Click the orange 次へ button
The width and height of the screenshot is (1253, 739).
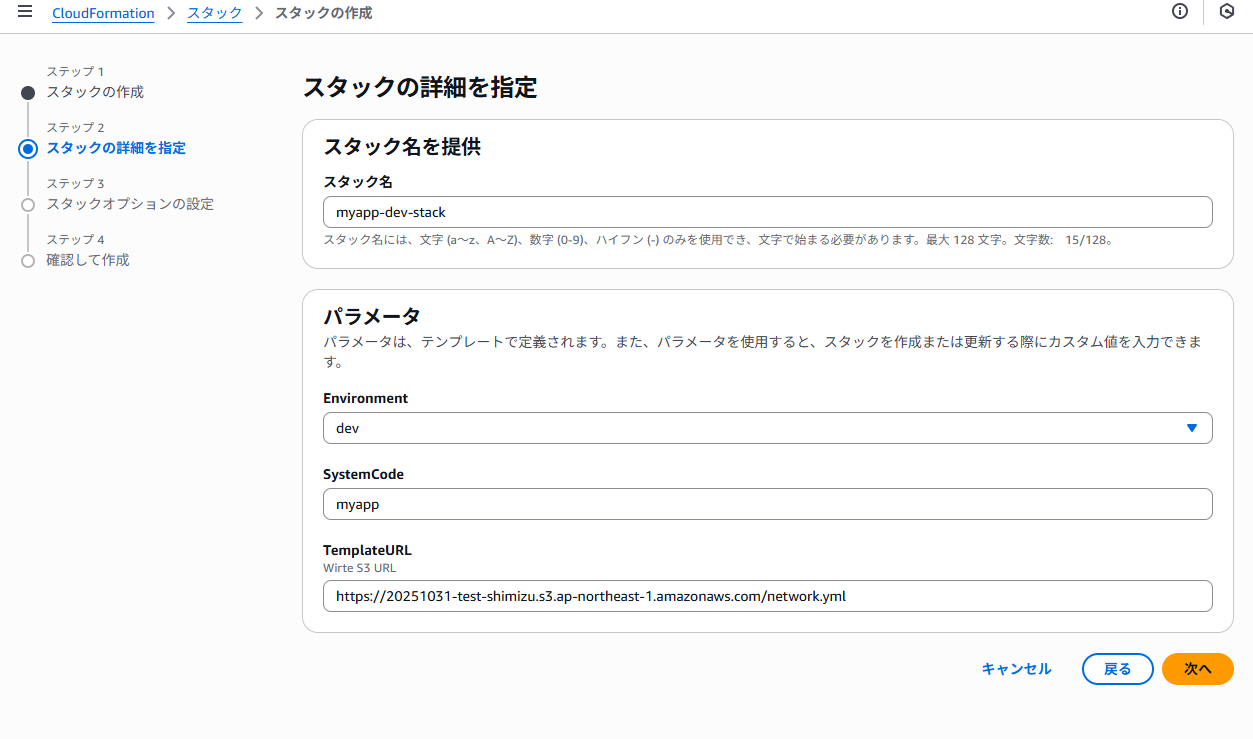(x=1197, y=669)
